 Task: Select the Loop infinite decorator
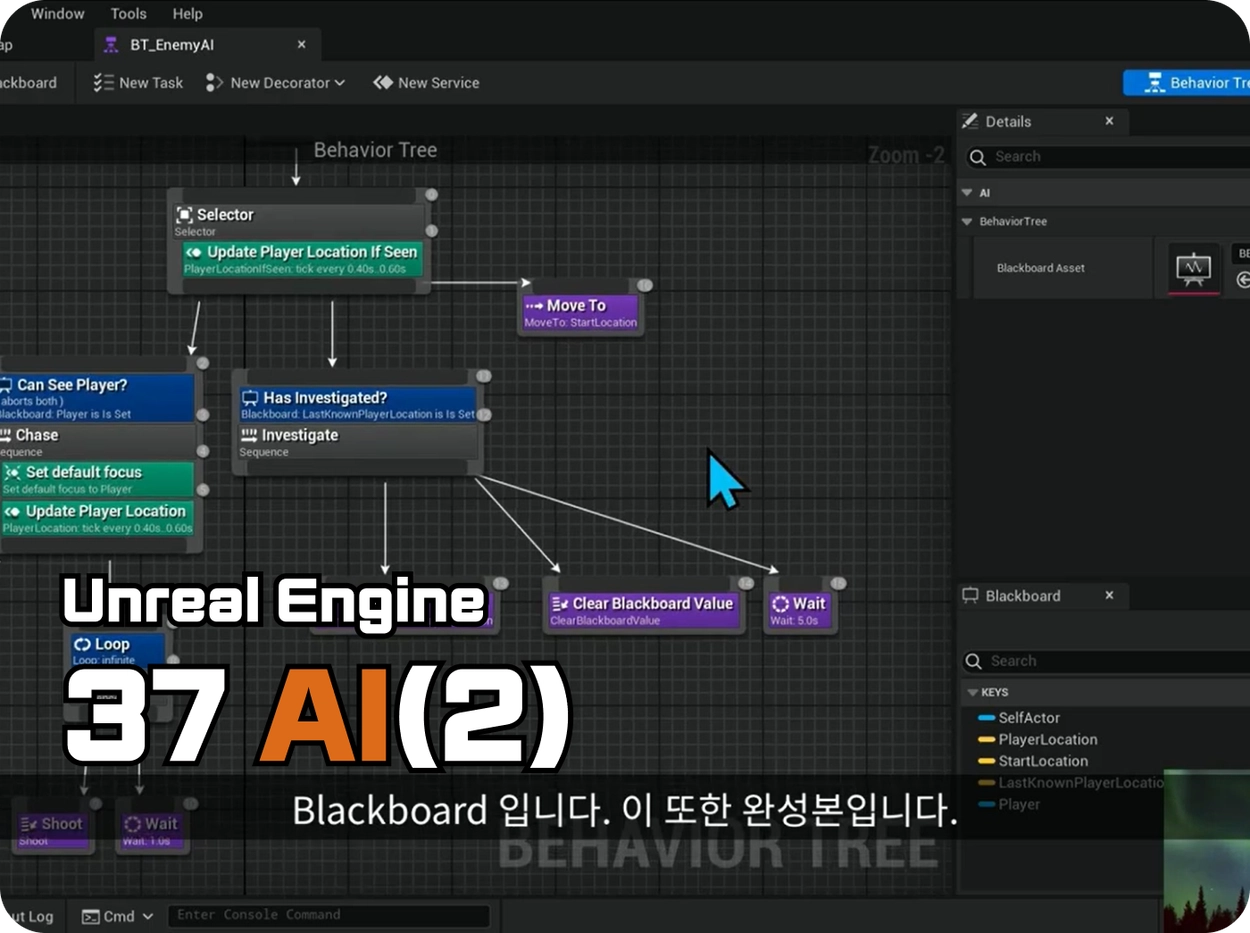(117, 651)
